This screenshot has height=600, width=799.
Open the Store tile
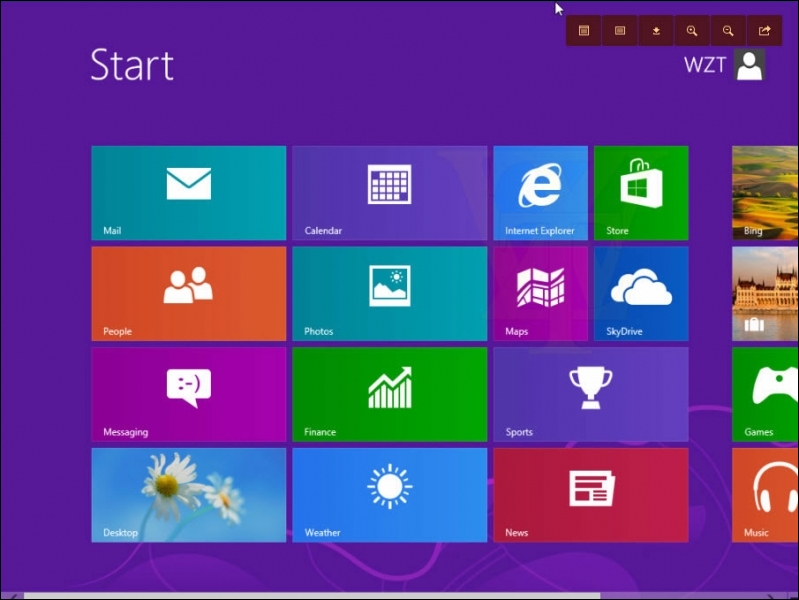tap(641, 193)
